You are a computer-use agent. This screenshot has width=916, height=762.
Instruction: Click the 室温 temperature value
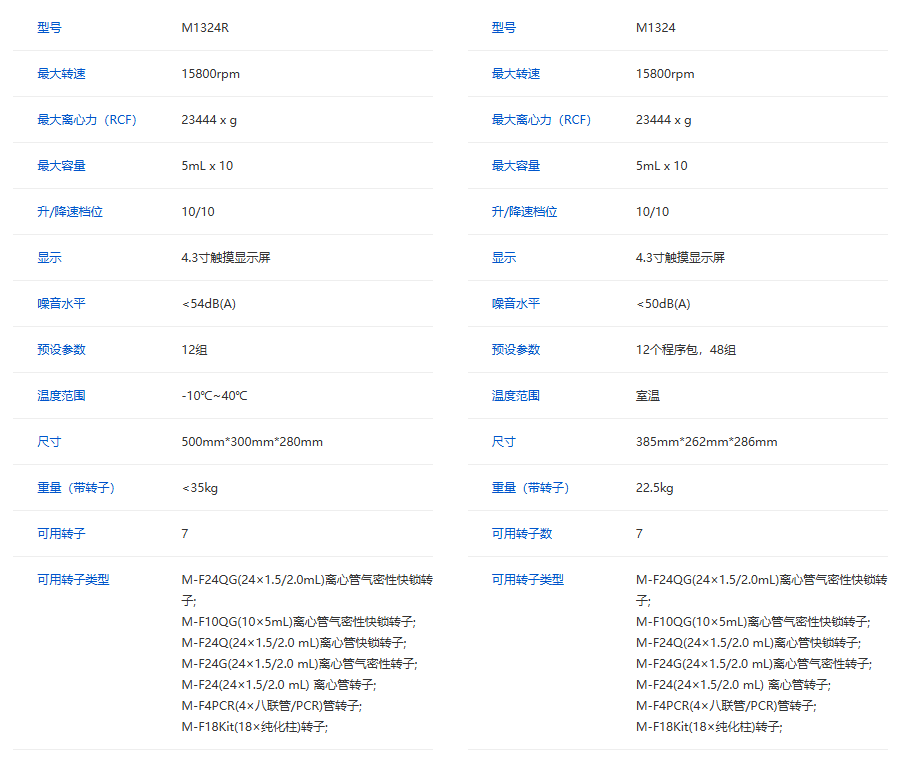[647, 396]
